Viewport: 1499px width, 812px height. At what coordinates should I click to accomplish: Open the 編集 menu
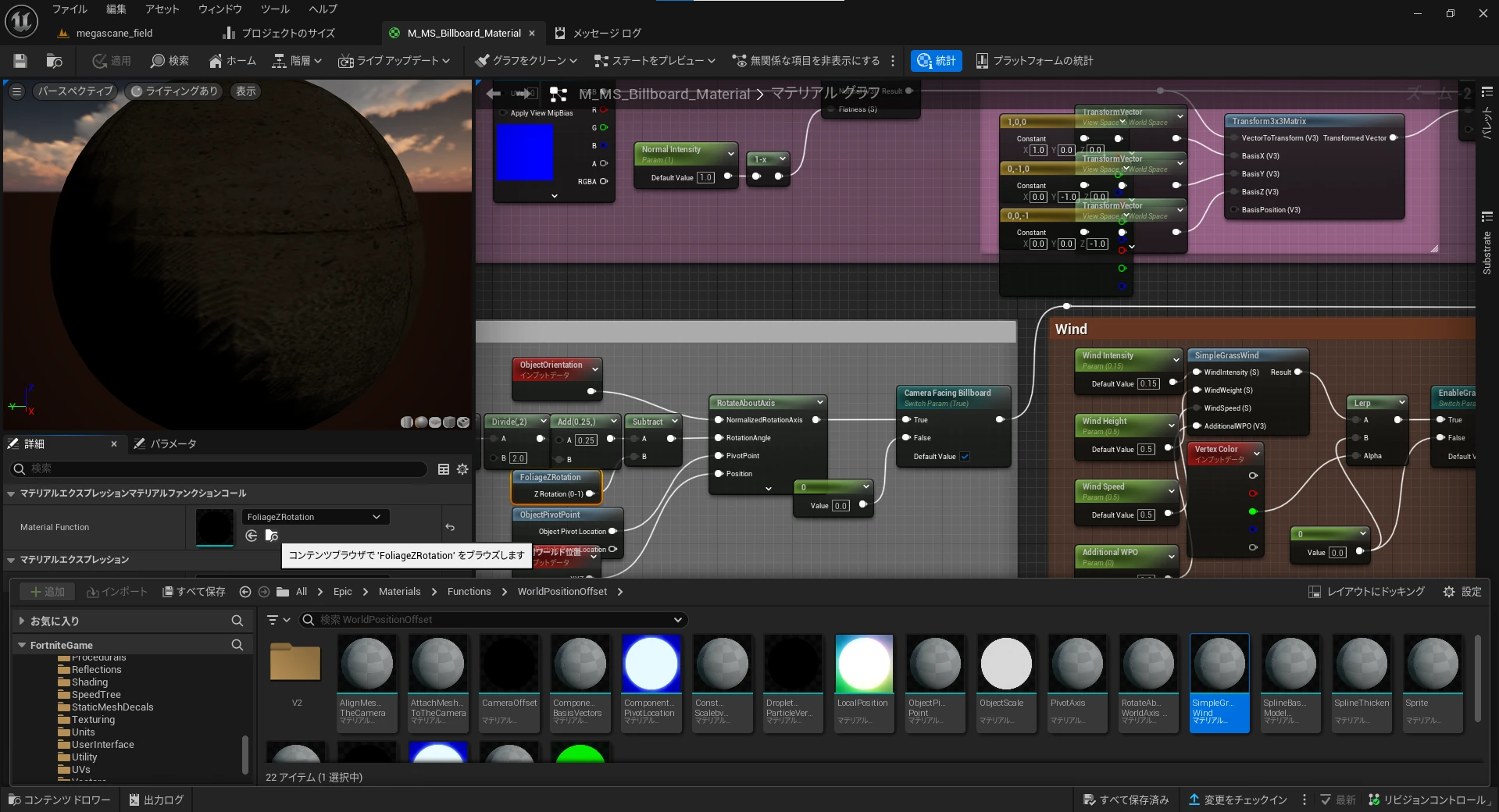pos(116,9)
